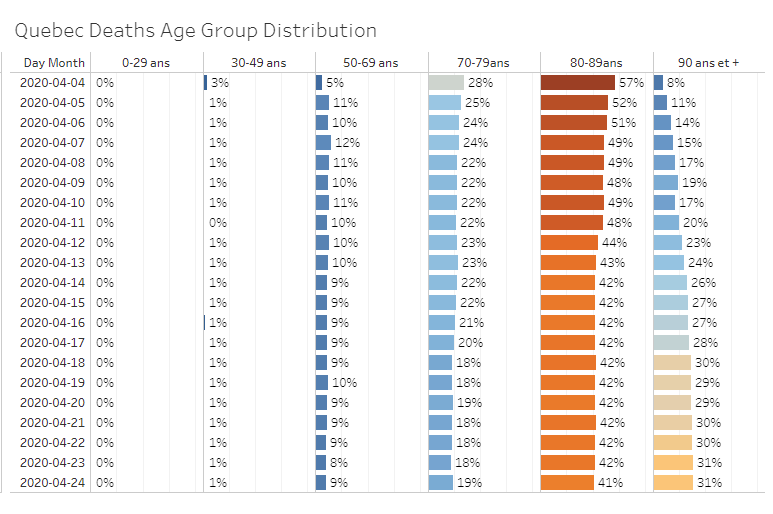Click the 80-89ans column header

(595, 62)
